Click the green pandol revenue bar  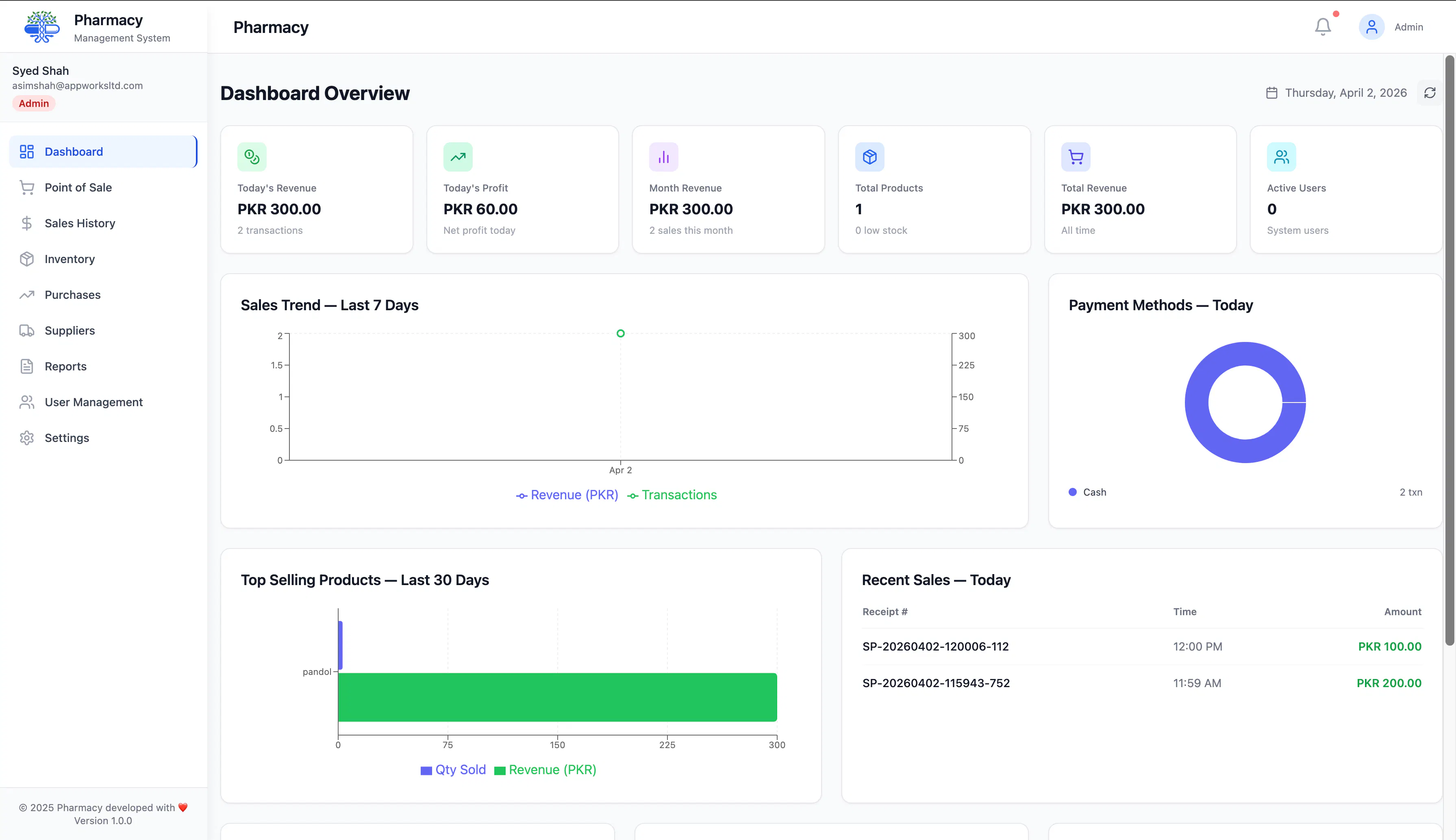tap(557, 697)
